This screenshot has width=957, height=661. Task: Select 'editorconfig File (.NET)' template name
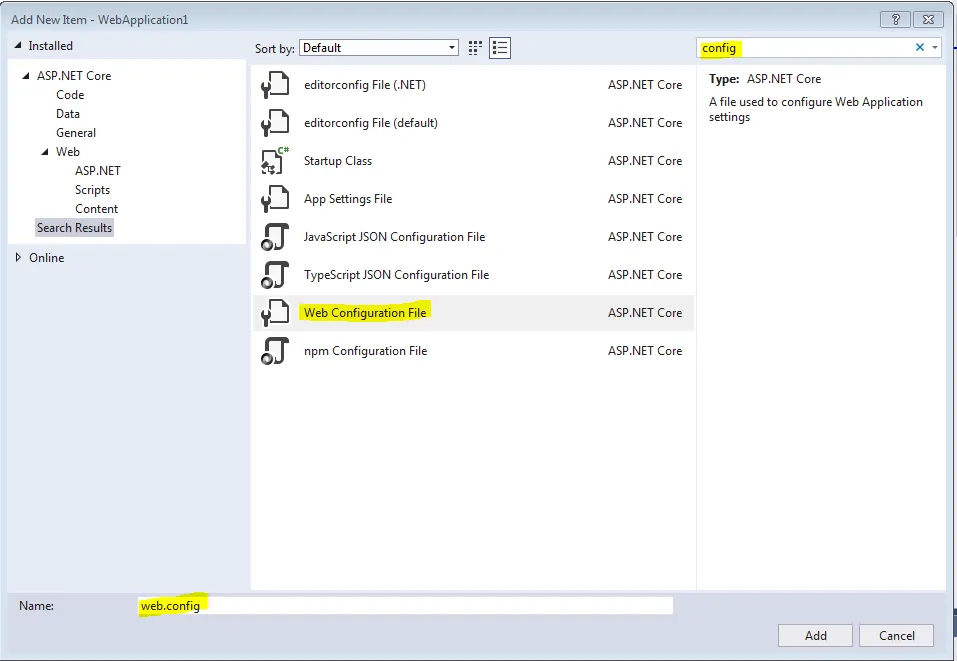point(365,85)
